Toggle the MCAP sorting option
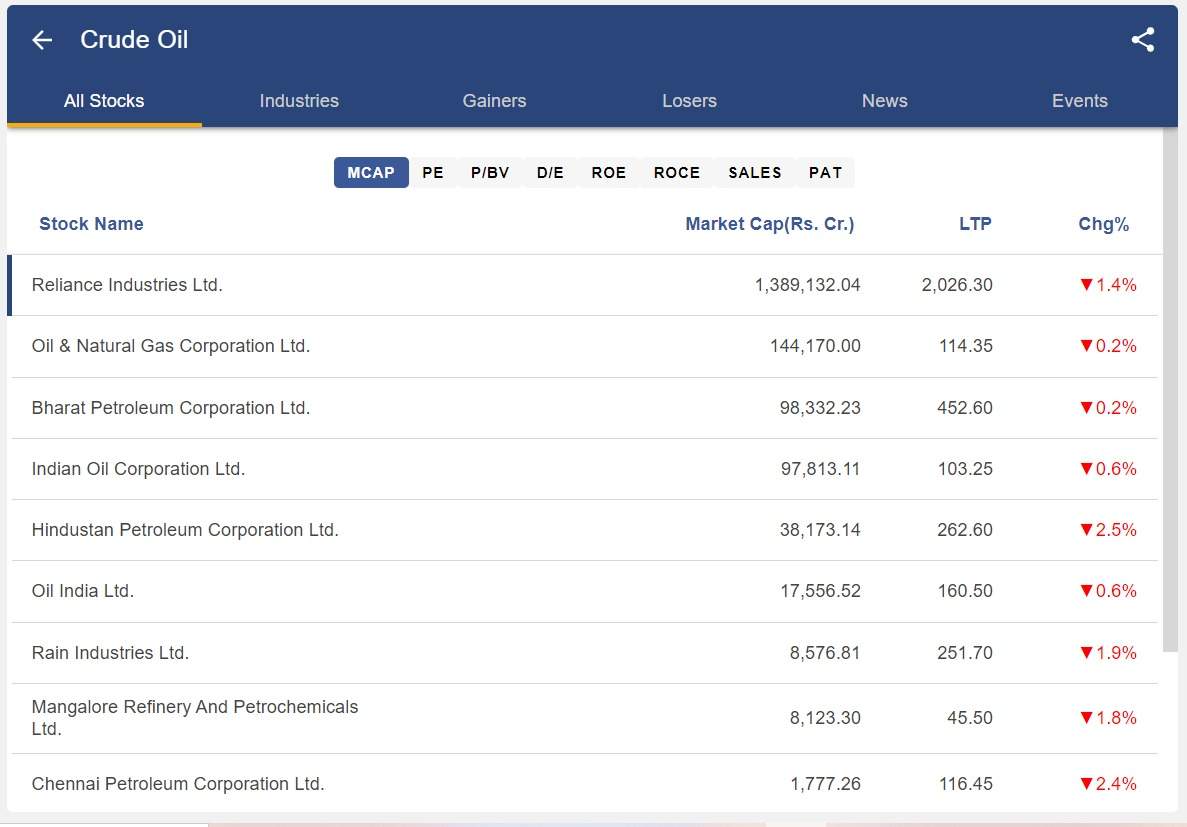Image resolution: width=1187 pixels, height=827 pixels. (371, 172)
